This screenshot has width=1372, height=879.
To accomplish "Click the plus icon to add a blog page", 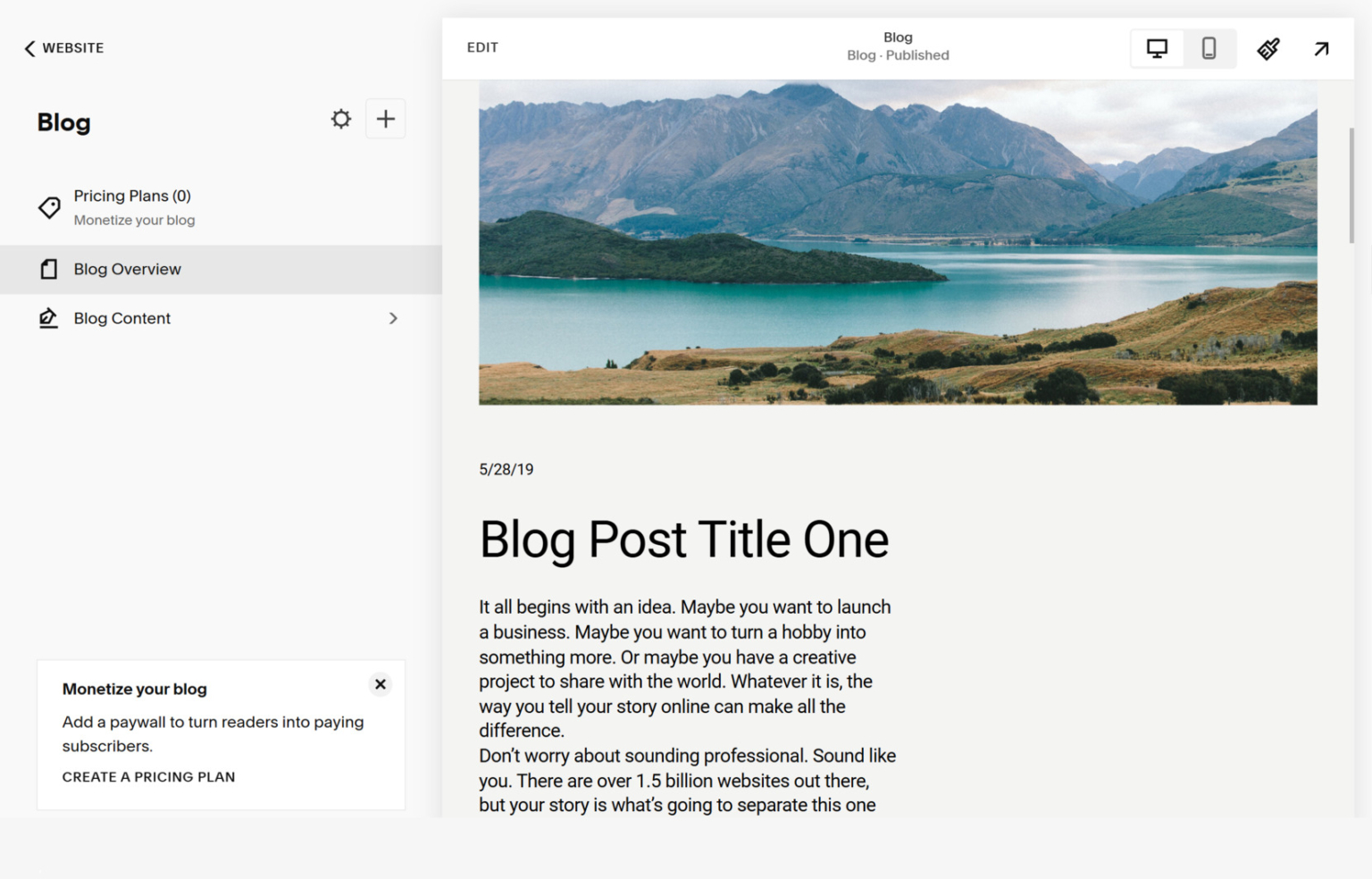I will (385, 118).
